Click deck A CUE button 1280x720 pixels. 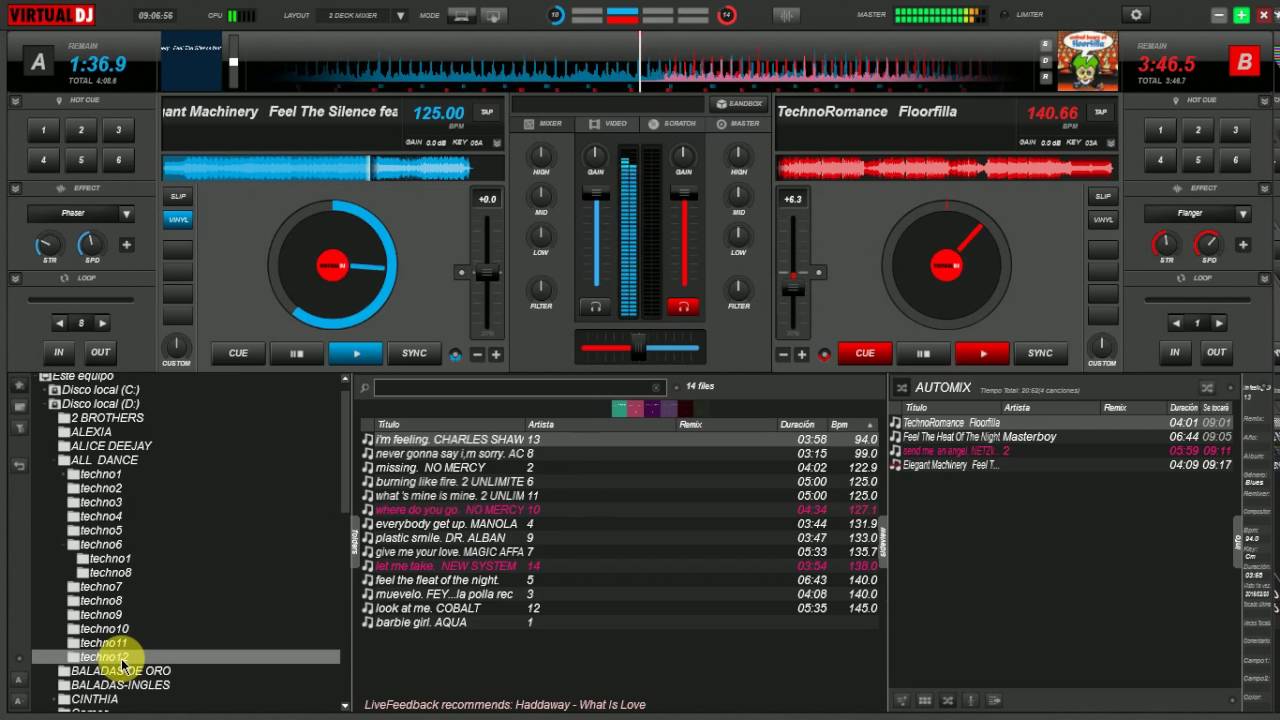pos(238,353)
